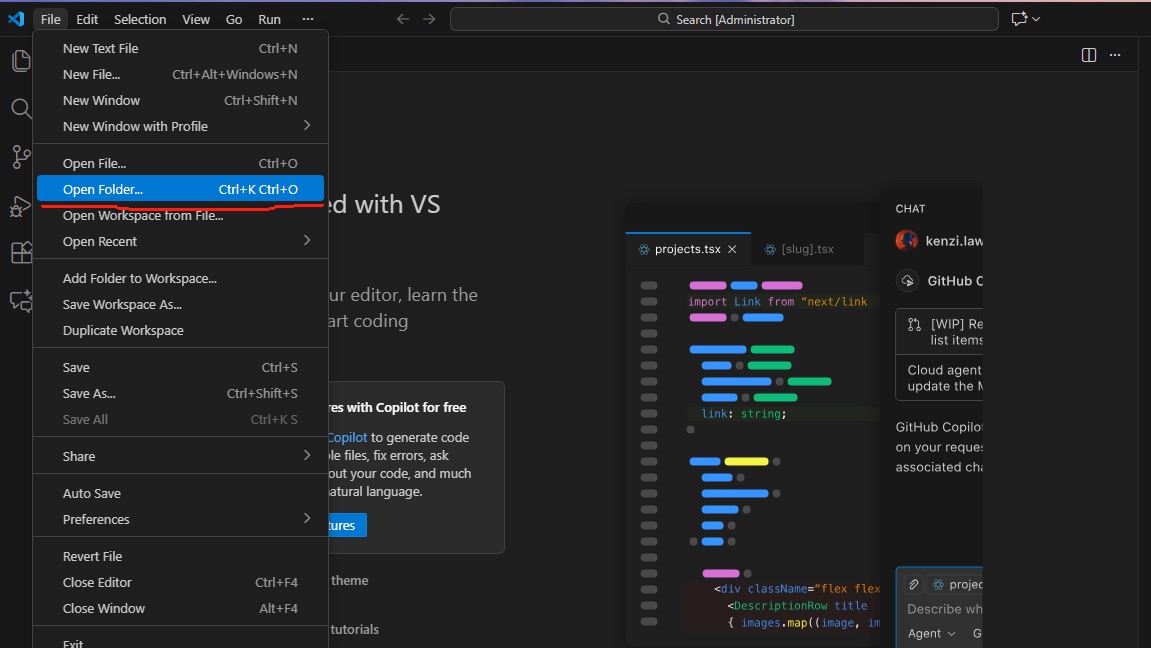Go back with left arrow
Image resolution: width=1151 pixels, height=648 pixels.
coord(402,19)
